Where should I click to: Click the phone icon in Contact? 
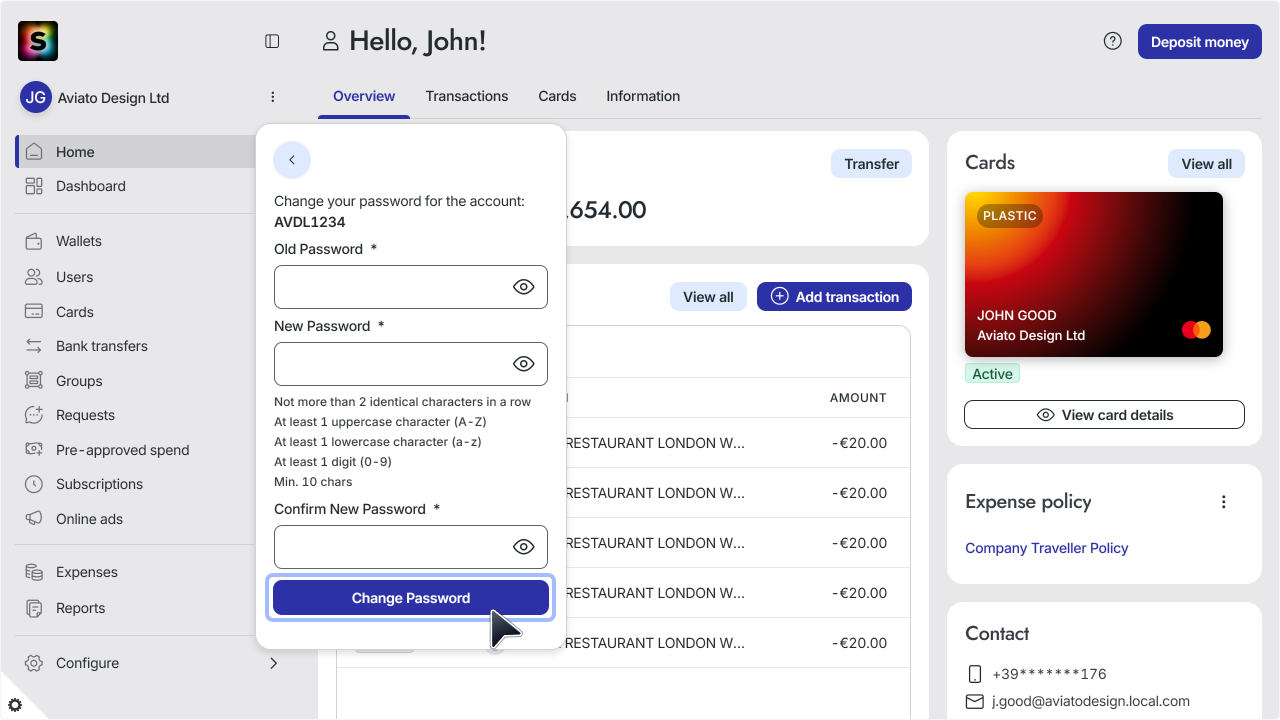pos(975,674)
